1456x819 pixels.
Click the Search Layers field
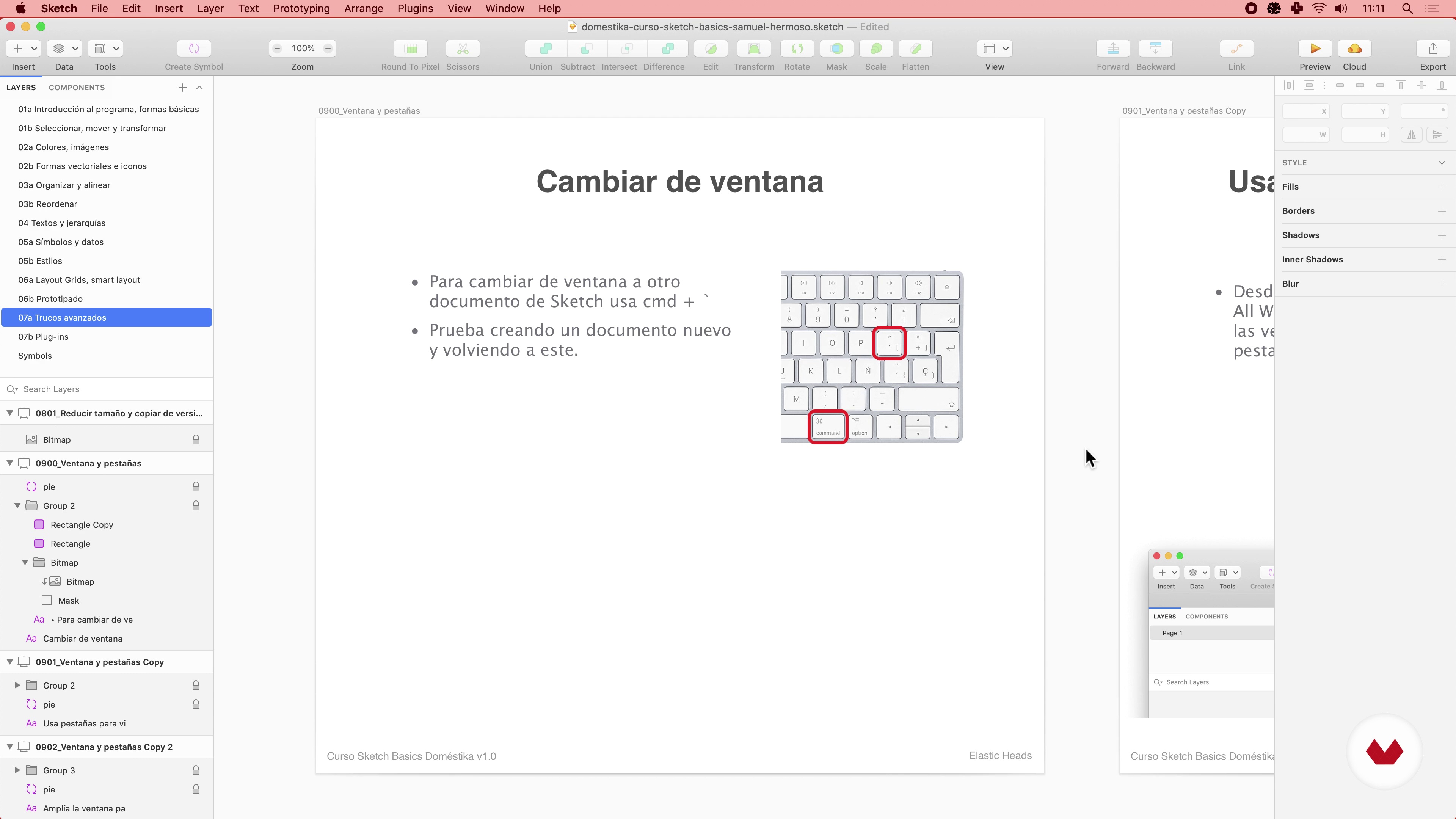(x=107, y=389)
